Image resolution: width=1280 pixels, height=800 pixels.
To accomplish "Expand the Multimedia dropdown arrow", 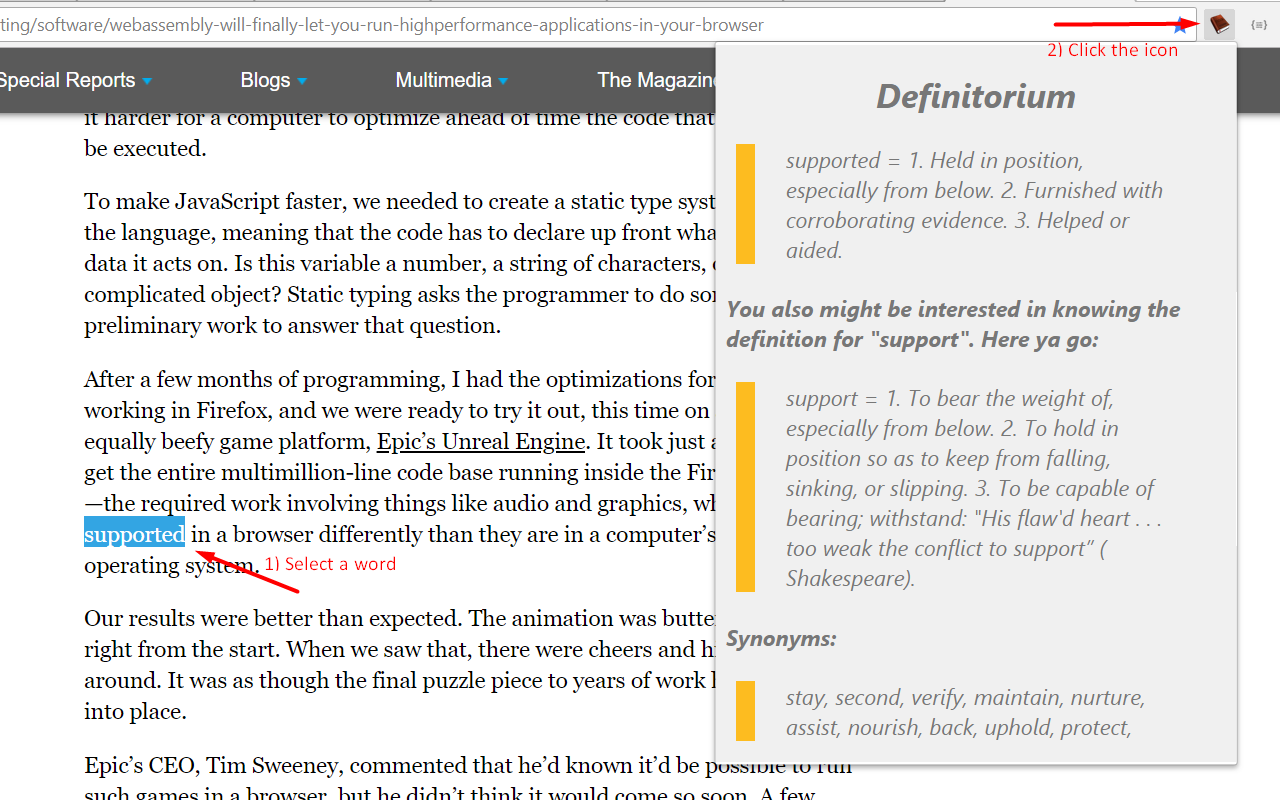I will click(503, 81).
